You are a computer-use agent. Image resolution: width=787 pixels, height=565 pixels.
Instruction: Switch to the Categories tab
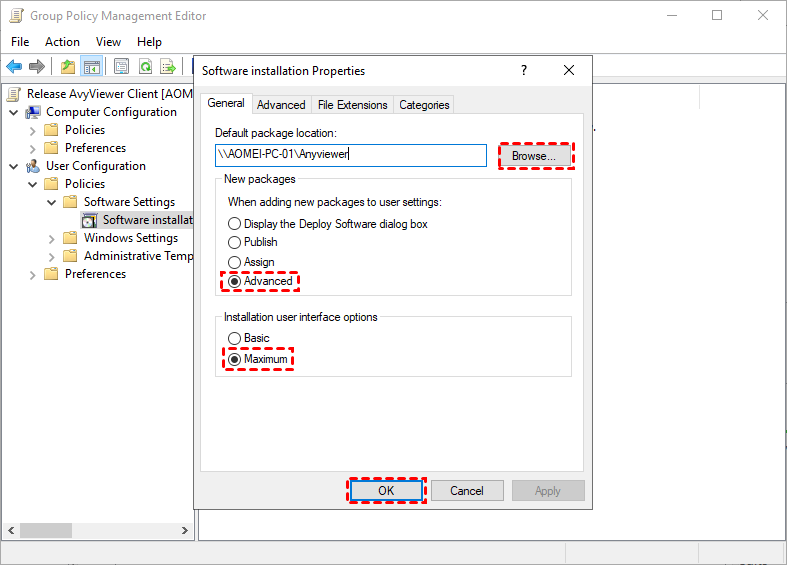424,105
